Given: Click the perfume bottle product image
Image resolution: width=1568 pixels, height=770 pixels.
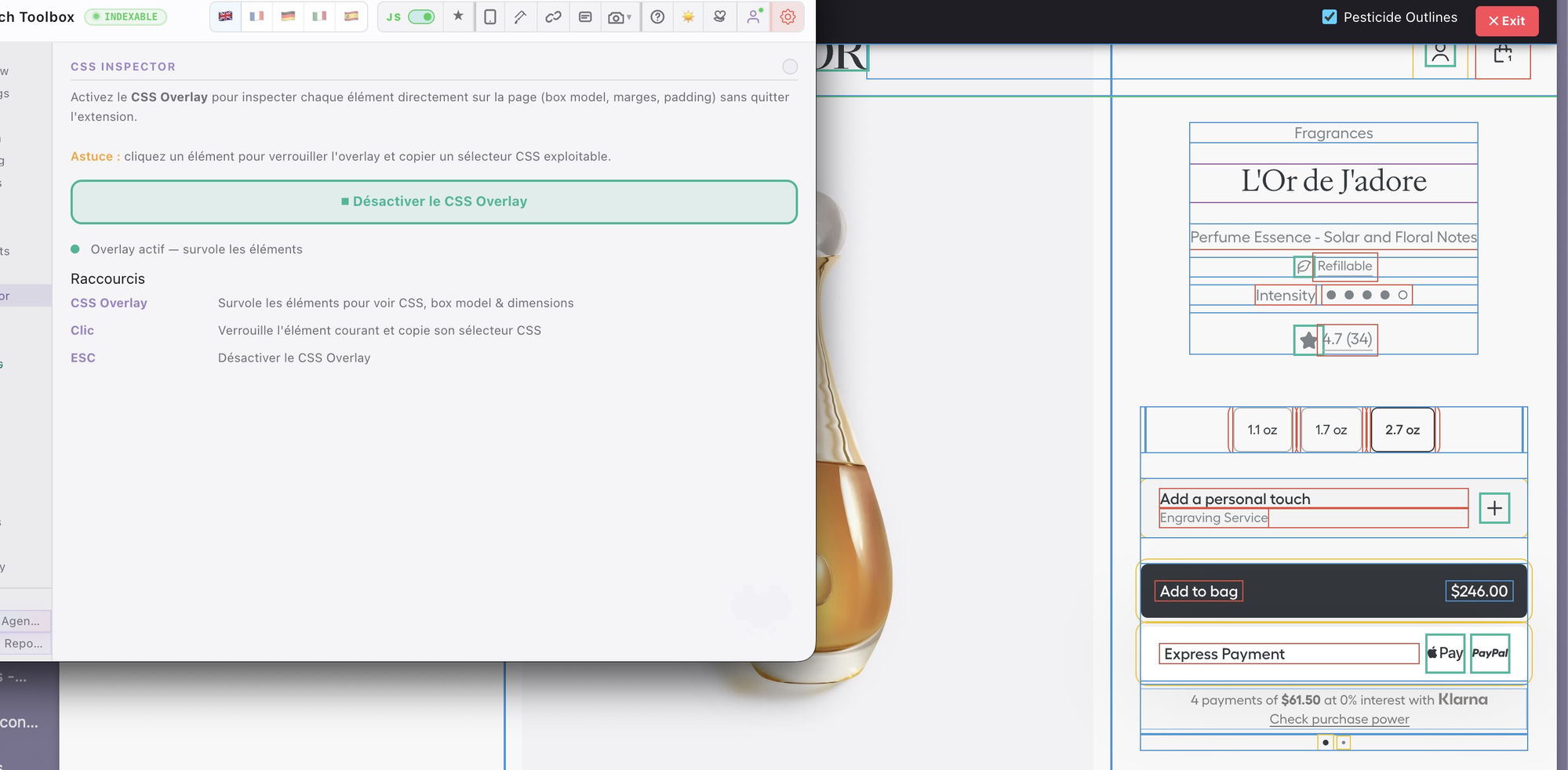Looking at the screenshot, I should [851, 439].
